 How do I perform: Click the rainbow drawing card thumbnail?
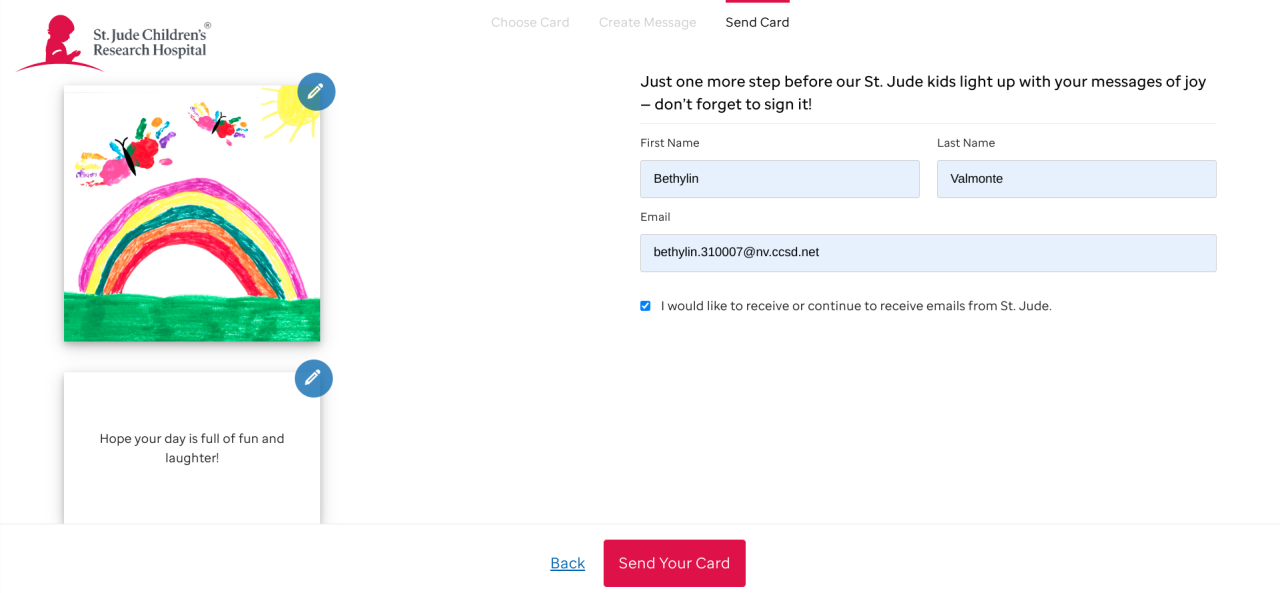pyautogui.click(x=192, y=214)
